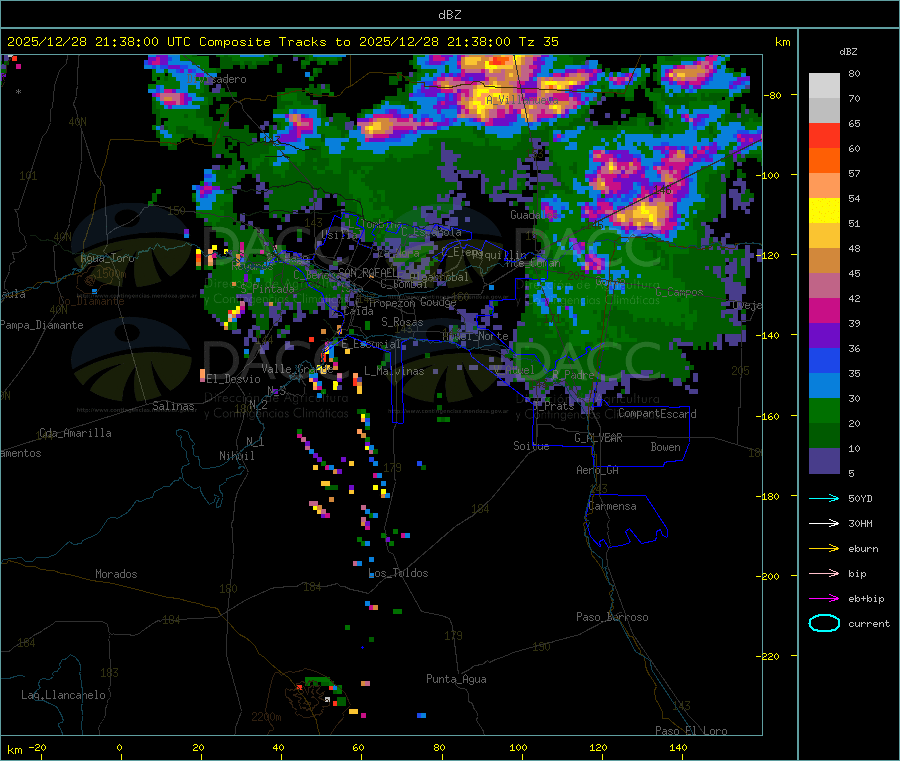
Task: Click the pink bip arrow in legend
Action: 824,573
